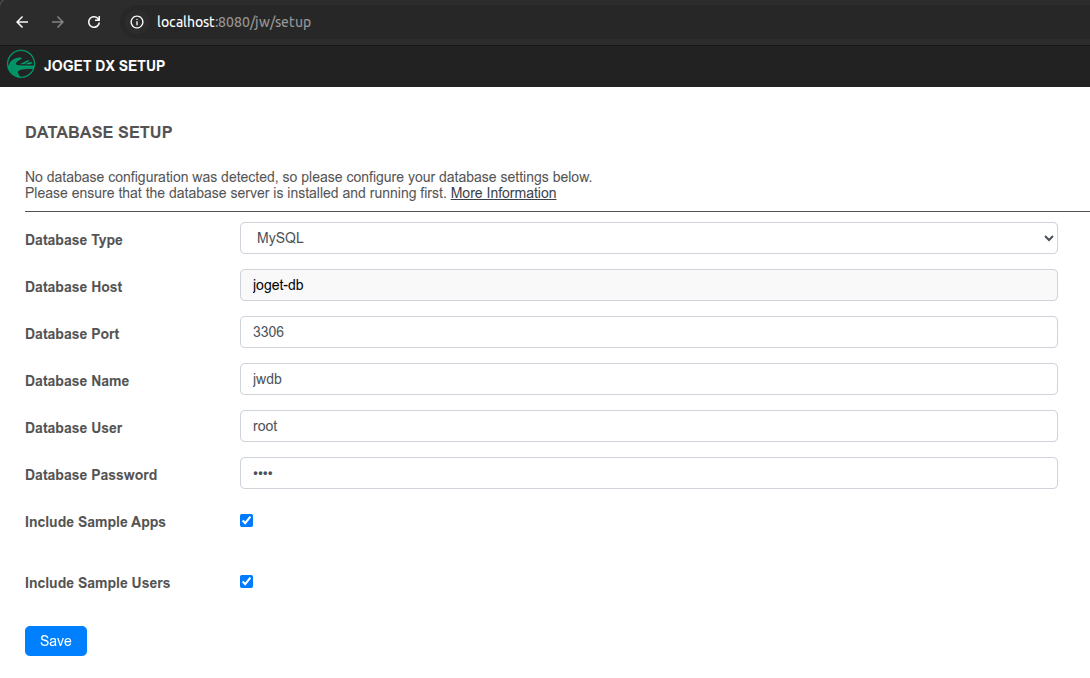Focus the Database Host field with joget-db

pos(649,285)
